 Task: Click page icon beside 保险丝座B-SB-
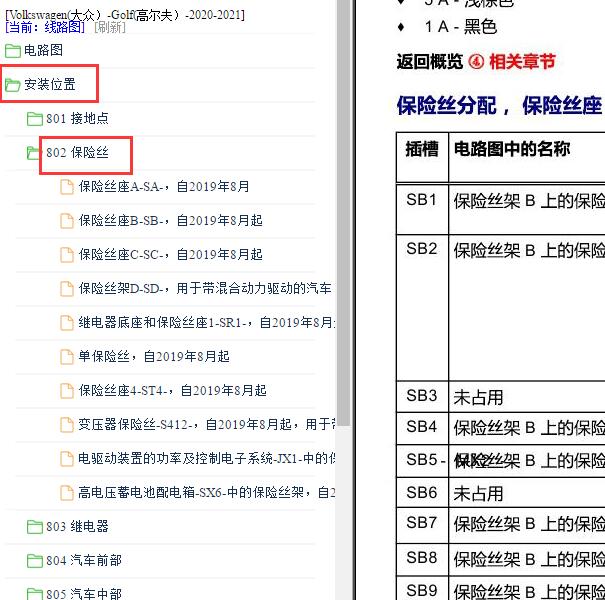point(67,221)
